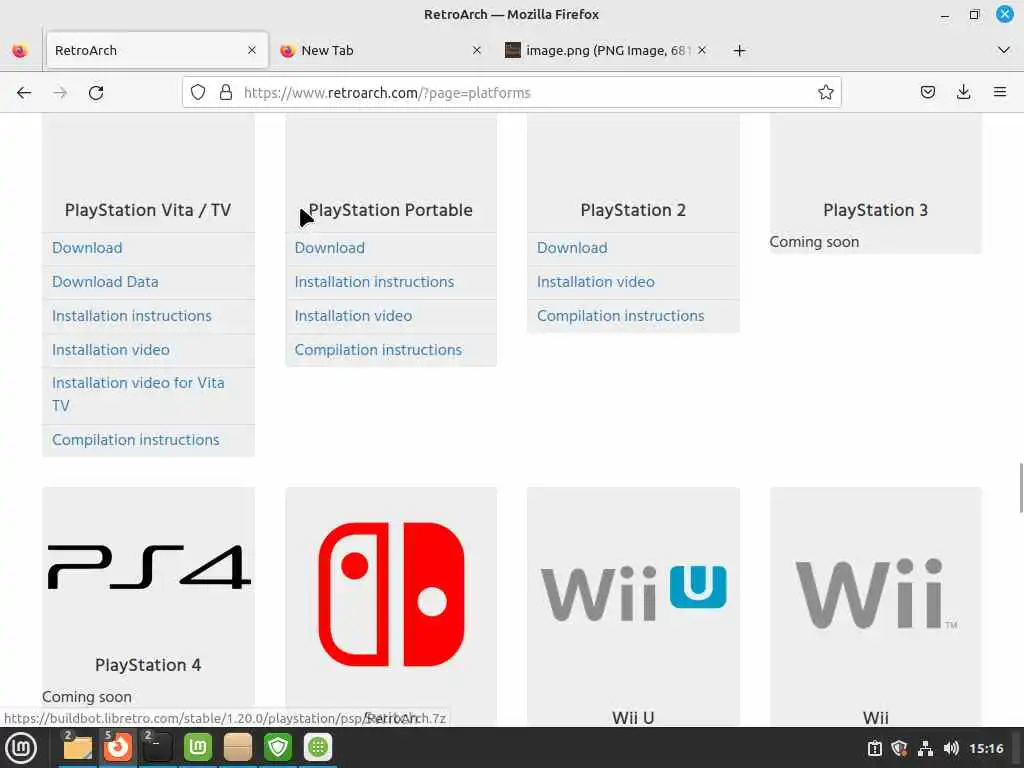Open Download Data link for Vita
Image resolution: width=1024 pixels, height=768 pixels.
(105, 282)
